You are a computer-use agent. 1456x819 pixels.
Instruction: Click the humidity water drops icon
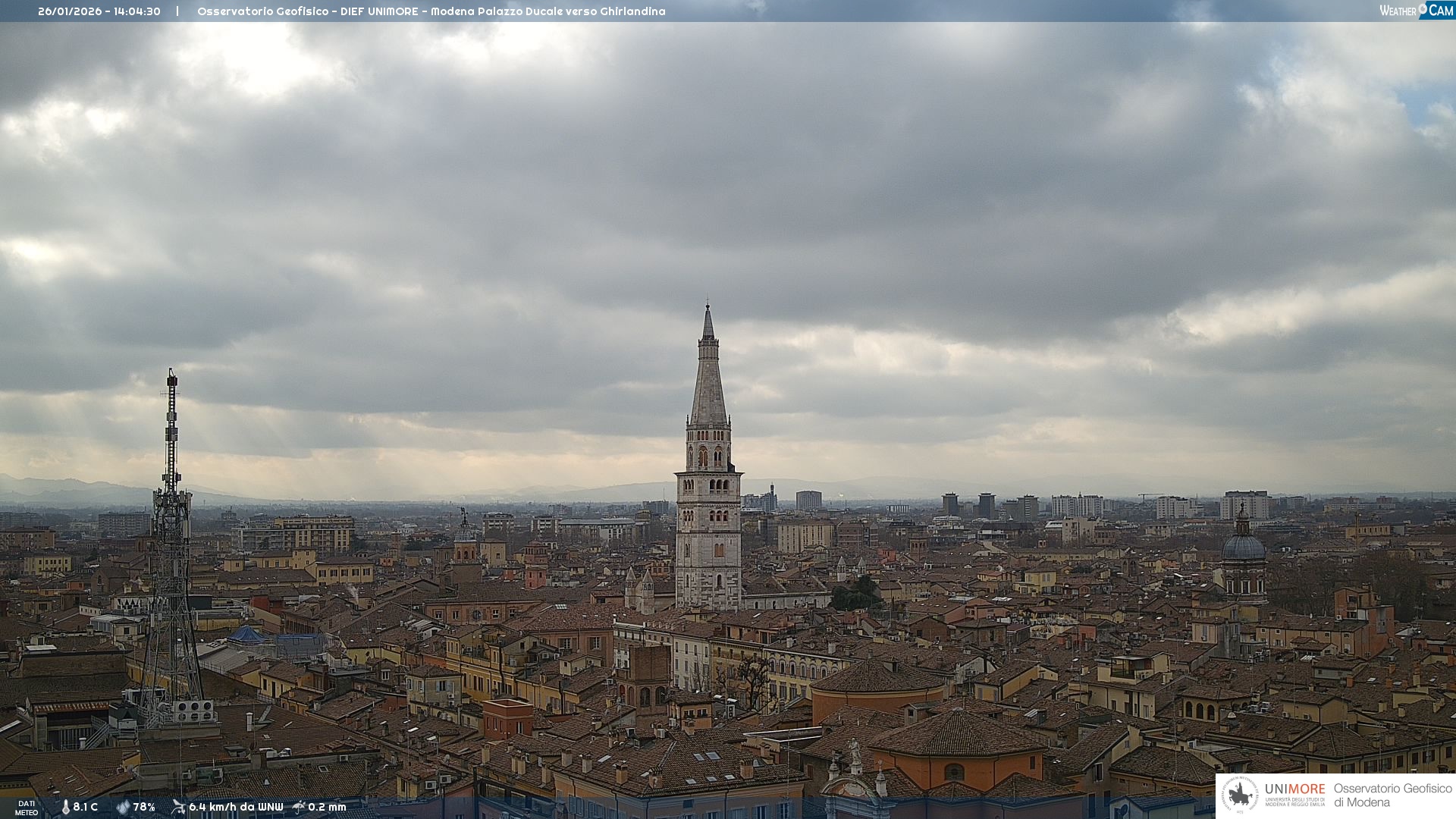pyautogui.click(x=123, y=808)
